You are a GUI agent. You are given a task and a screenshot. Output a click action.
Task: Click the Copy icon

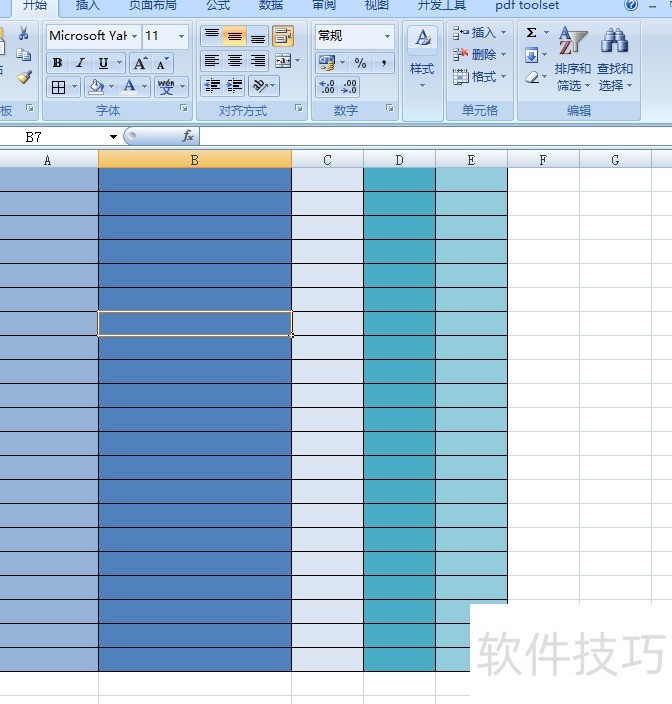tap(23, 55)
